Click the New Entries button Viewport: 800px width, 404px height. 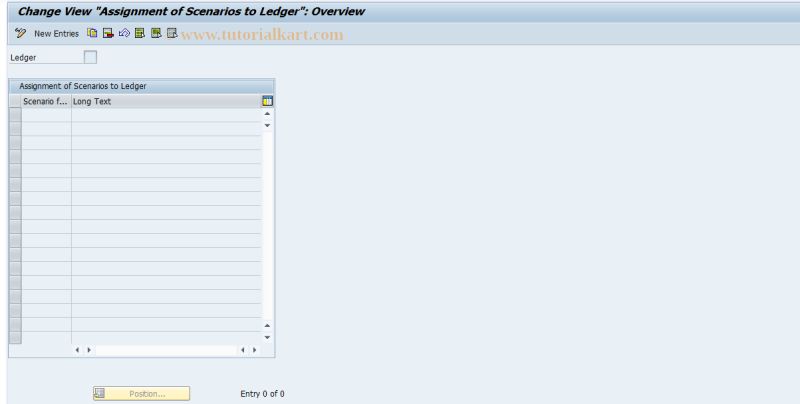point(56,34)
